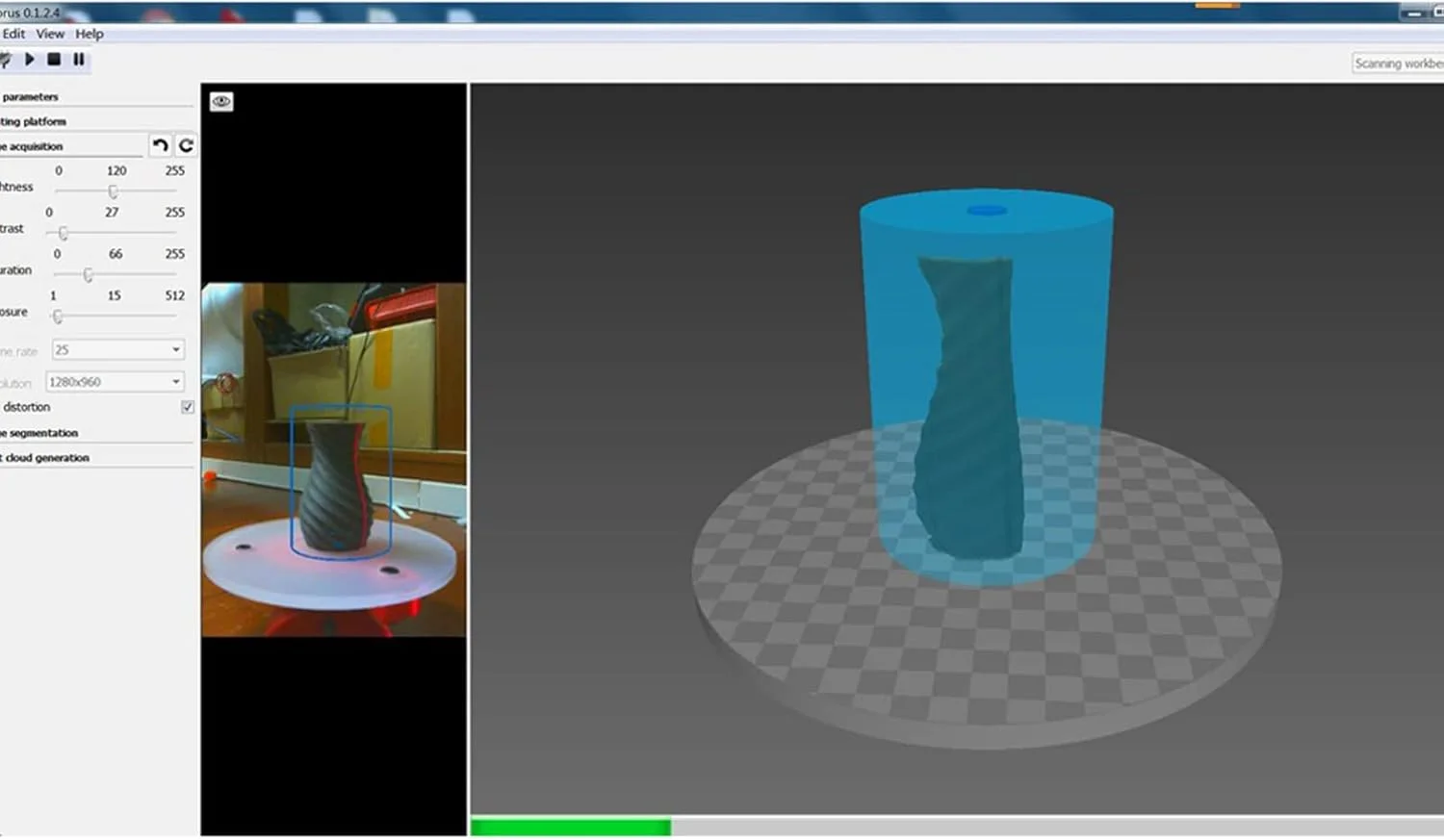Uncheck the distortion checkbox
Screen dimensions: 1444x840
coord(188,407)
